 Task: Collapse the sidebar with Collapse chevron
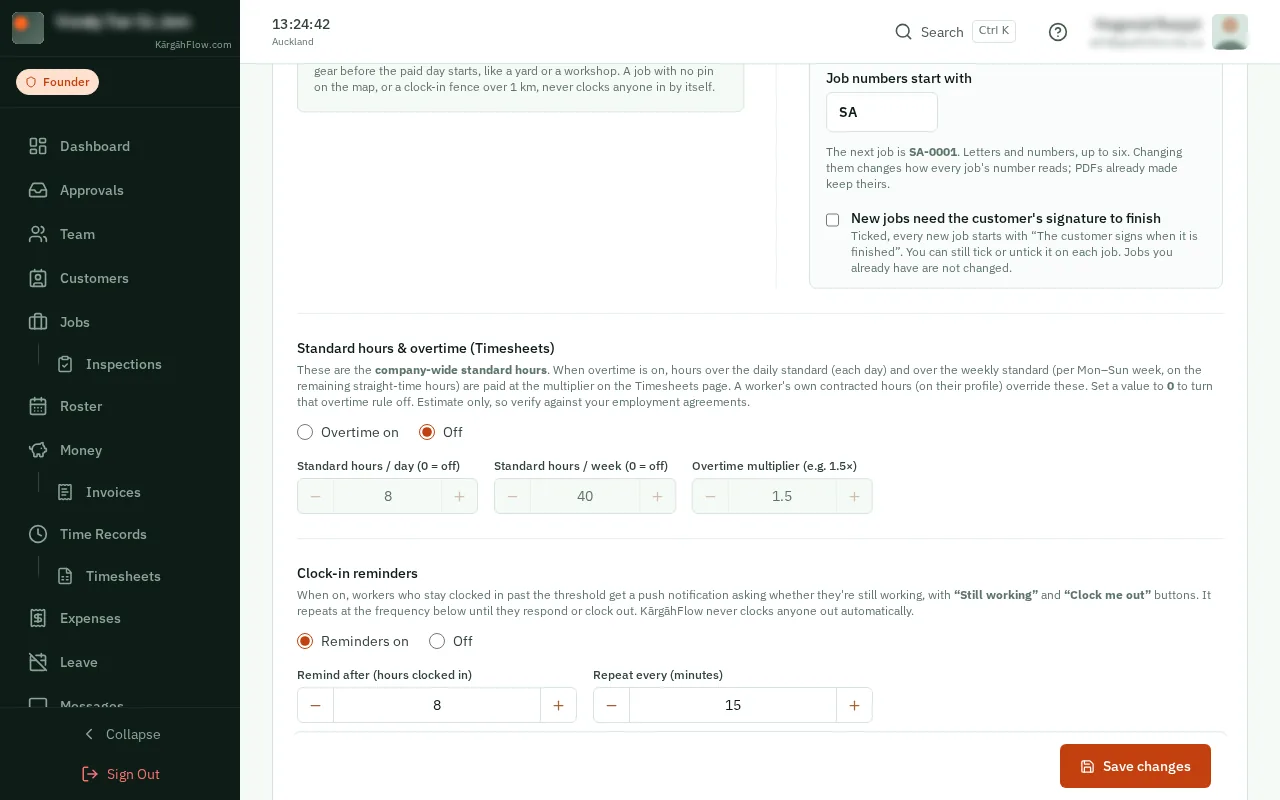89,734
